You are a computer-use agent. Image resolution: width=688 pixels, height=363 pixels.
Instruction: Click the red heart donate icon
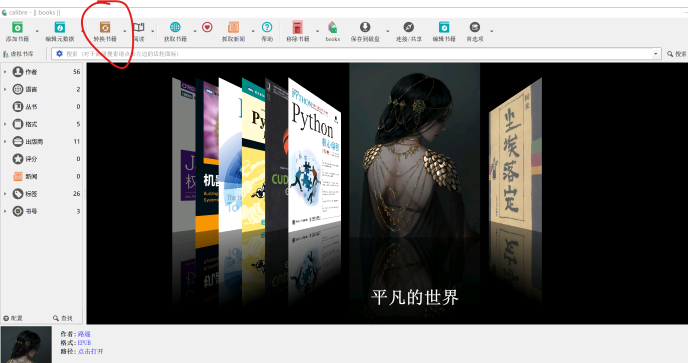[207, 27]
